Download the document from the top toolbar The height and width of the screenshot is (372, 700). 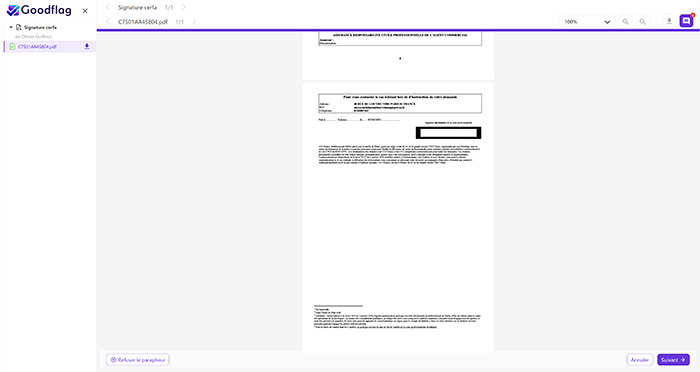669,21
